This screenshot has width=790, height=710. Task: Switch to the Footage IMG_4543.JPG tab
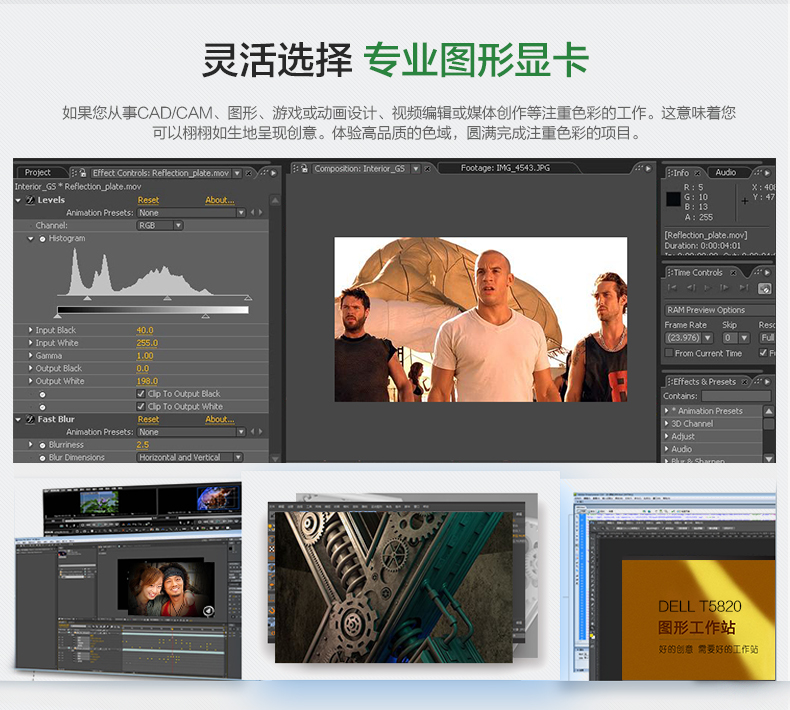click(x=505, y=169)
